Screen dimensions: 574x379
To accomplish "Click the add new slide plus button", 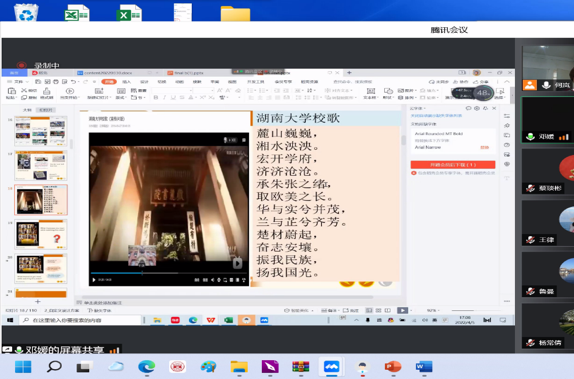I will pyautogui.click(x=38, y=301).
